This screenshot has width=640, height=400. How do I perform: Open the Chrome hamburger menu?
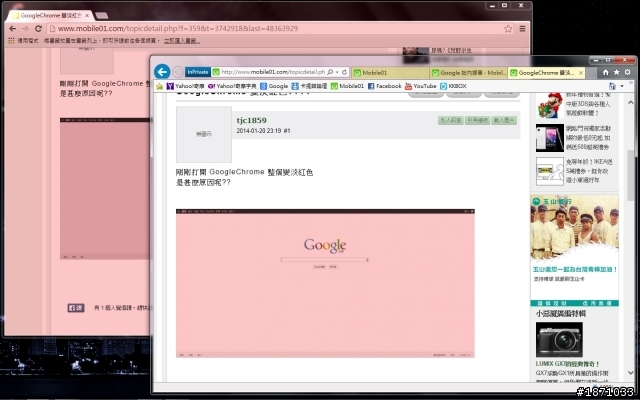click(x=522, y=29)
